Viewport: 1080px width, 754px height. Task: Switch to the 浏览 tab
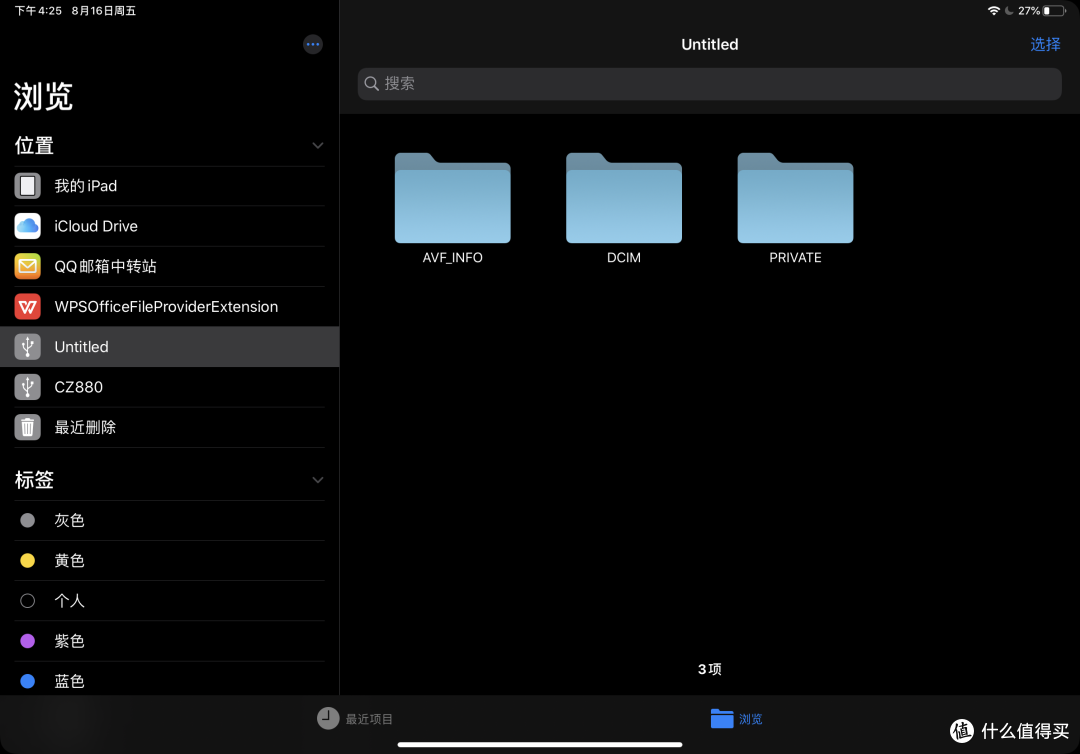click(736, 718)
